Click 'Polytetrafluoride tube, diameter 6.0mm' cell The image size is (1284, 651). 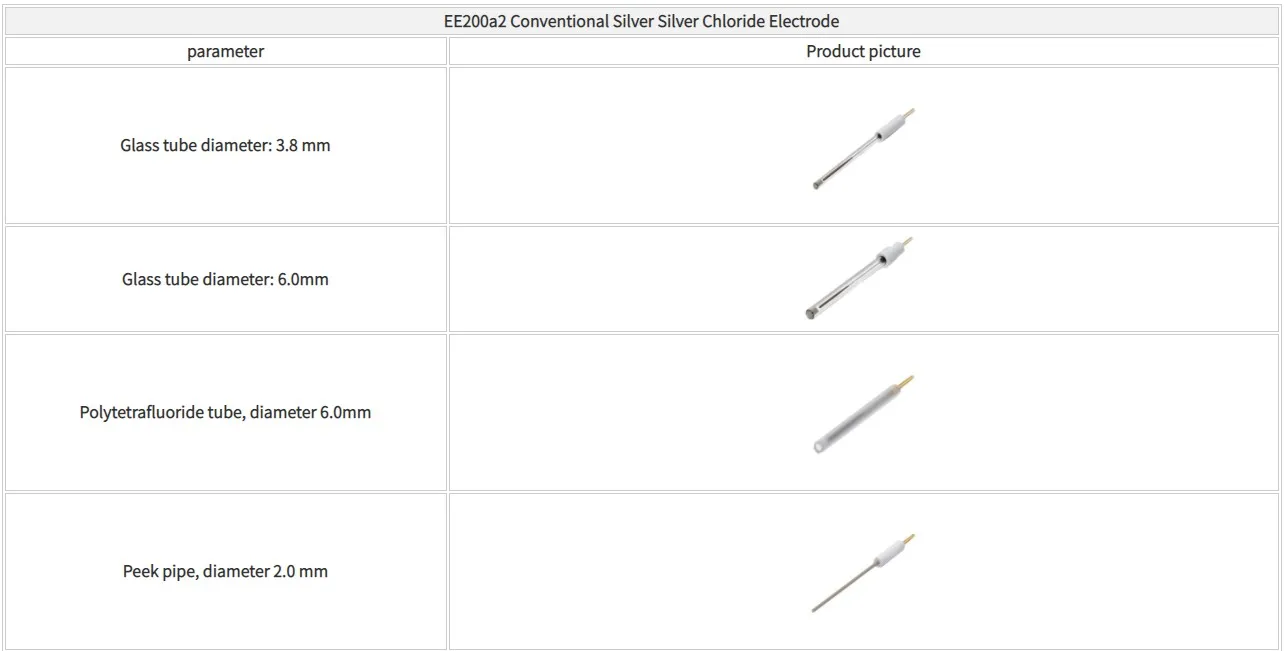pos(225,413)
